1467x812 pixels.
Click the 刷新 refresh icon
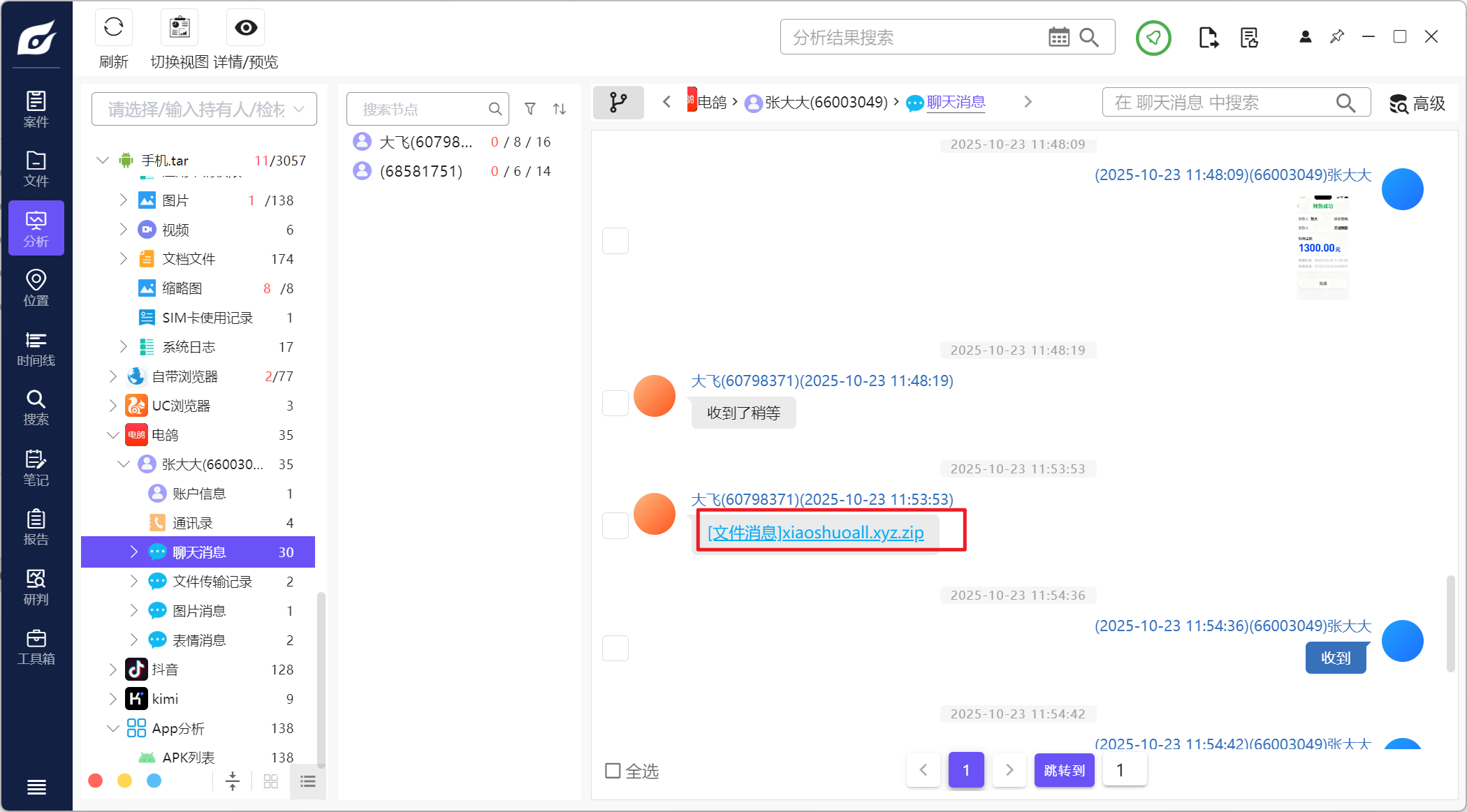[113, 28]
